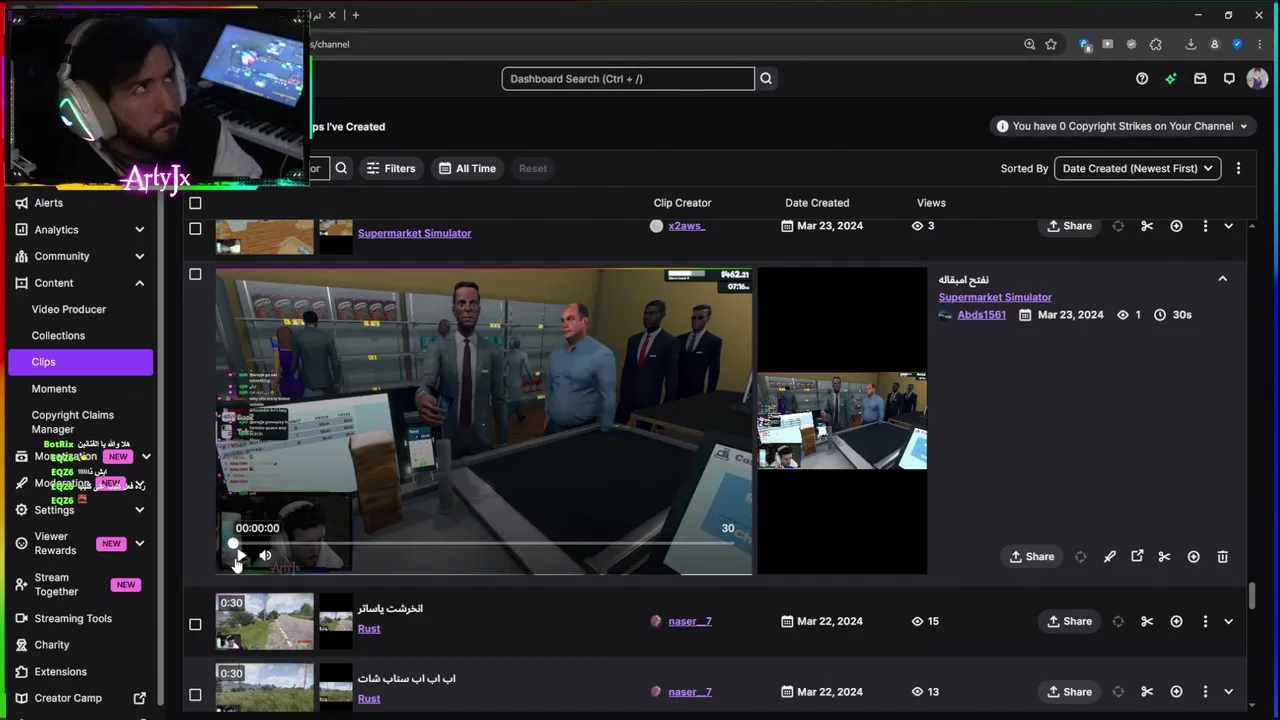Open expanded clip in new window icon

pyautogui.click(x=1137, y=556)
